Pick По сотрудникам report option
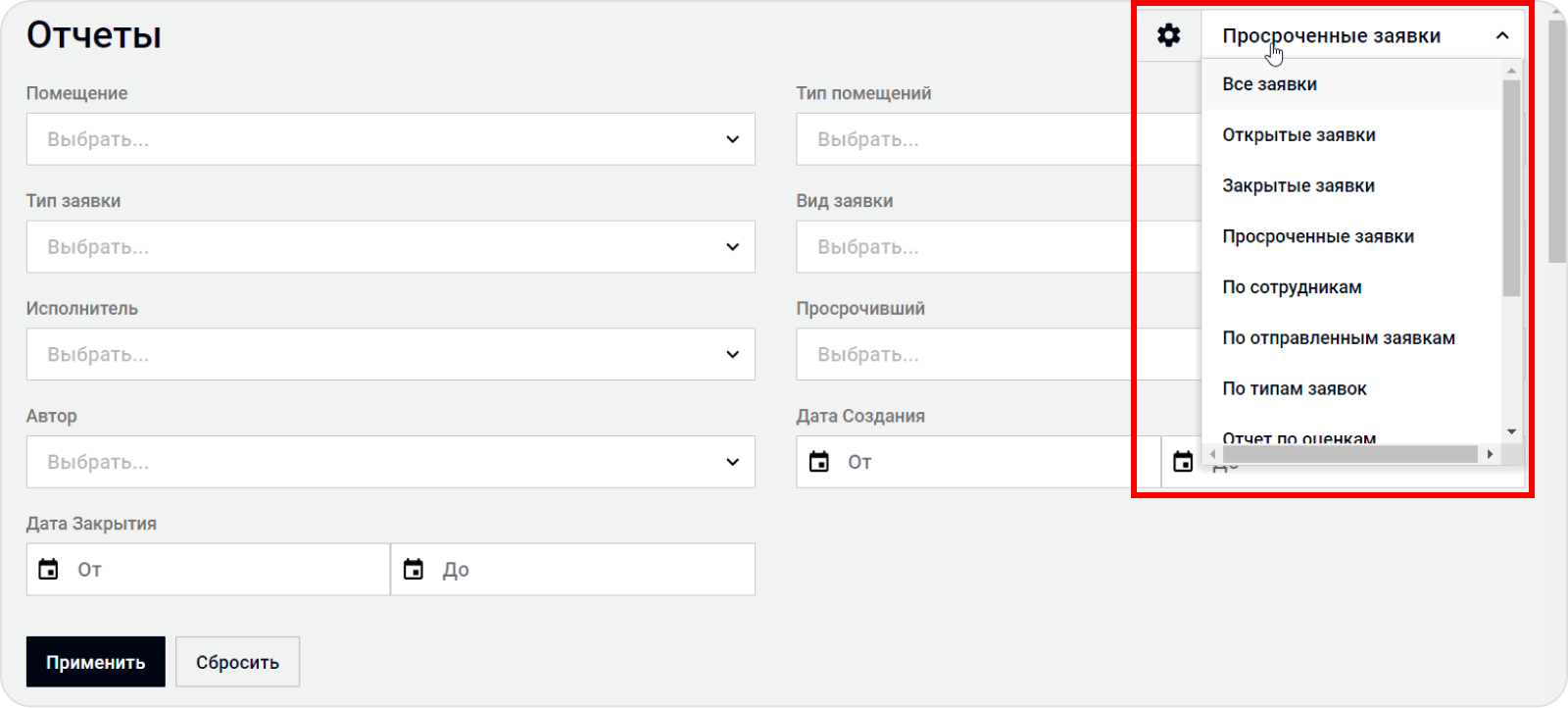This screenshot has width=1568, height=708. pos(1292,287)
